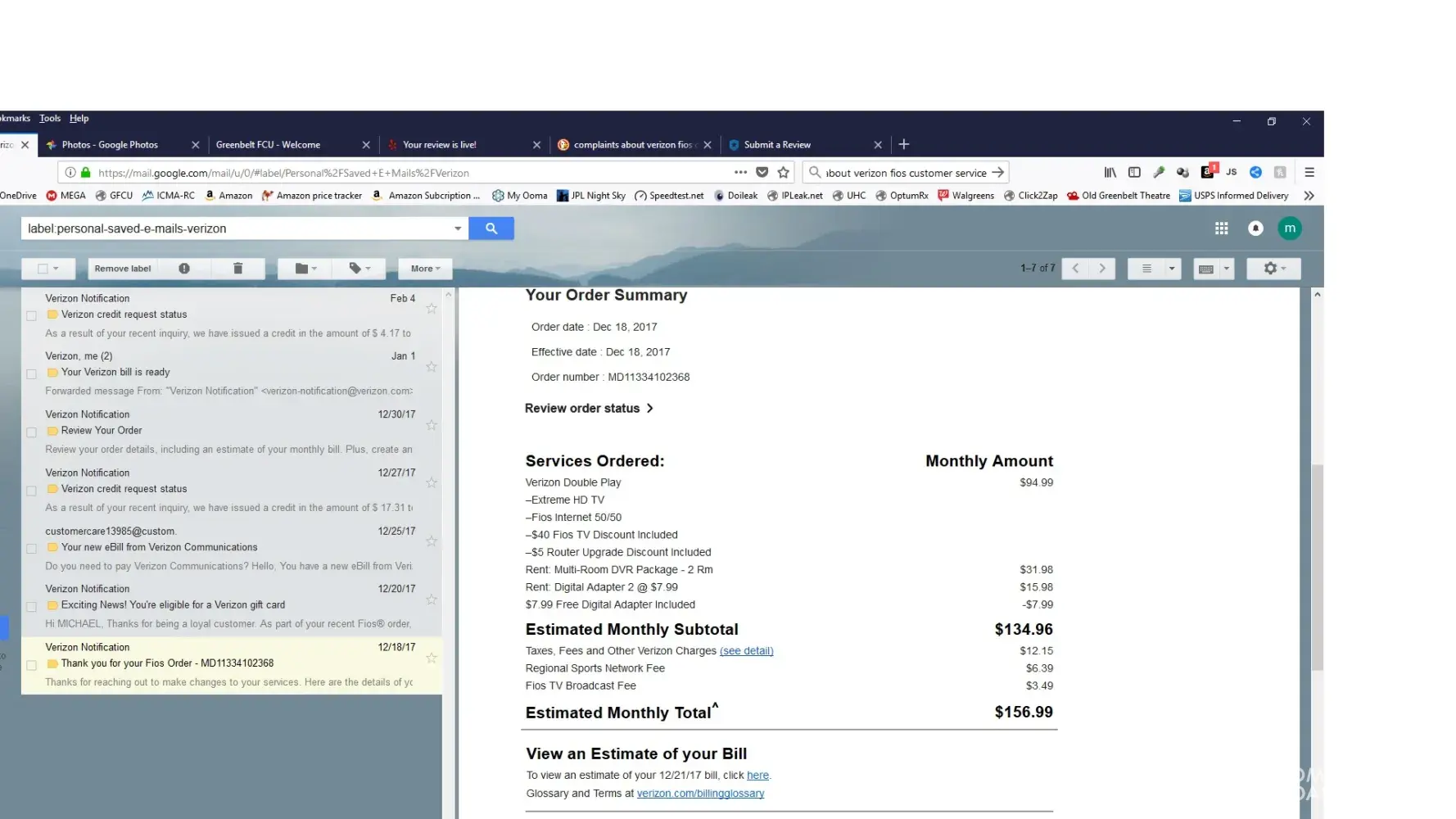Open the Firefox hamburger menu
The height and width of the screenshot is (819, 1456).
point(1309,173)
